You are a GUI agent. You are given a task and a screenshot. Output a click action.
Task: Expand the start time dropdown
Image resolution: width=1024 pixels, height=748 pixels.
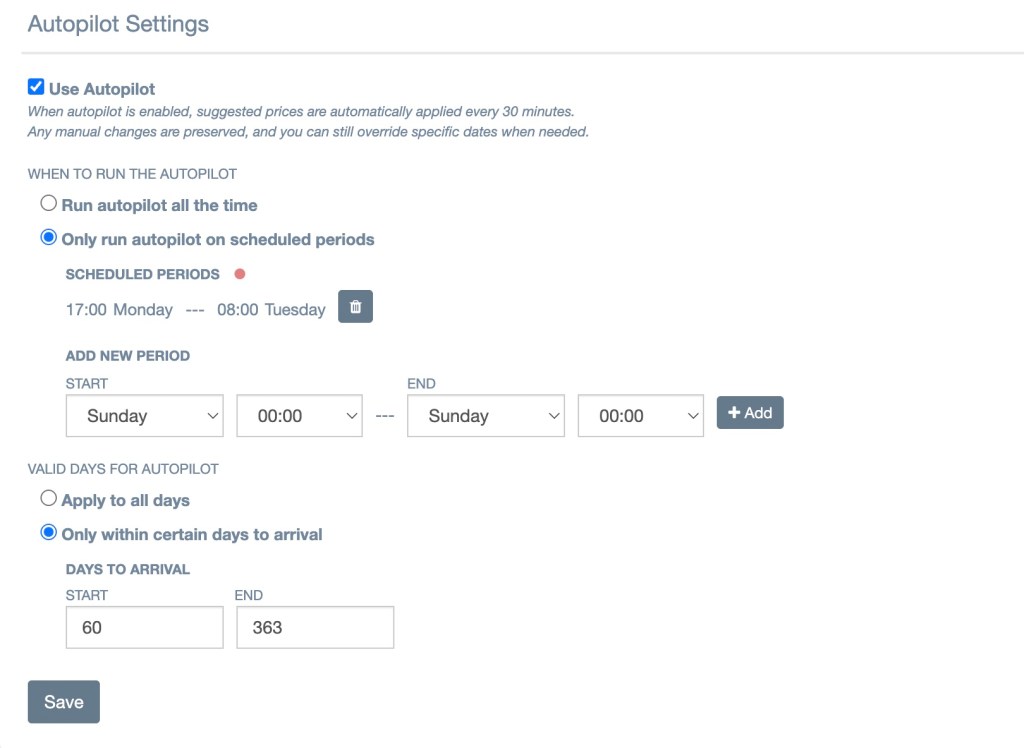(x=299, y=416)
